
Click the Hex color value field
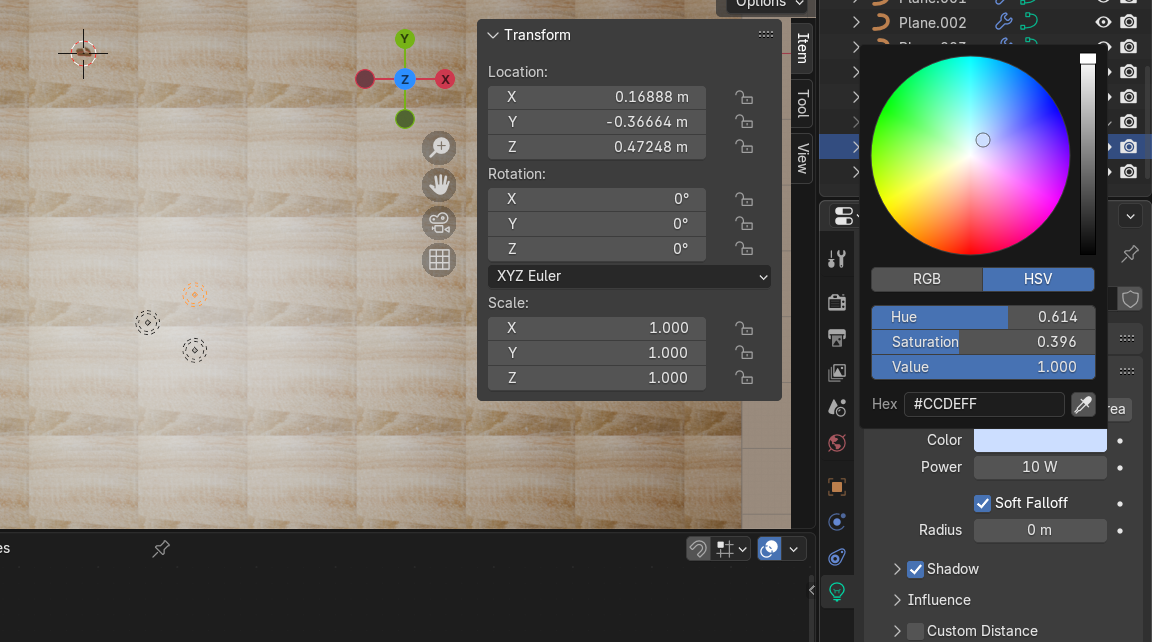pos(984,404)
